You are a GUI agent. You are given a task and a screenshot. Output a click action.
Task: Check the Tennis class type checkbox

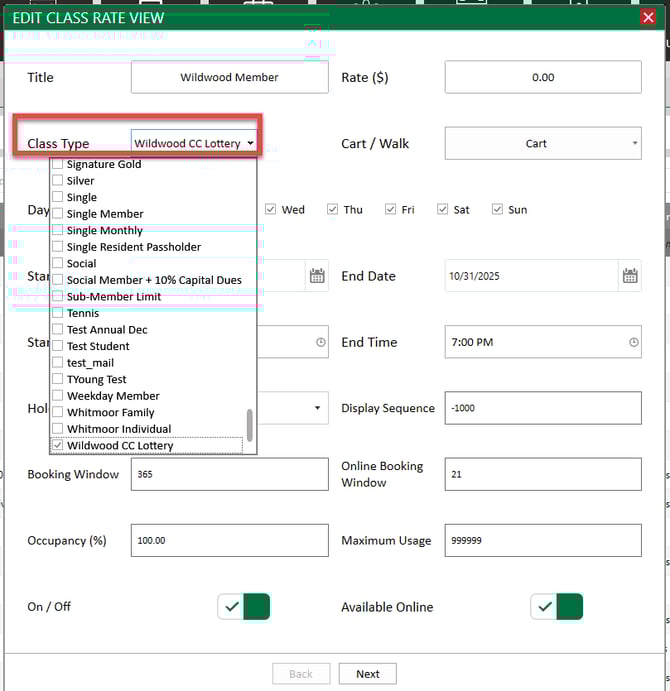coord(58,313)
